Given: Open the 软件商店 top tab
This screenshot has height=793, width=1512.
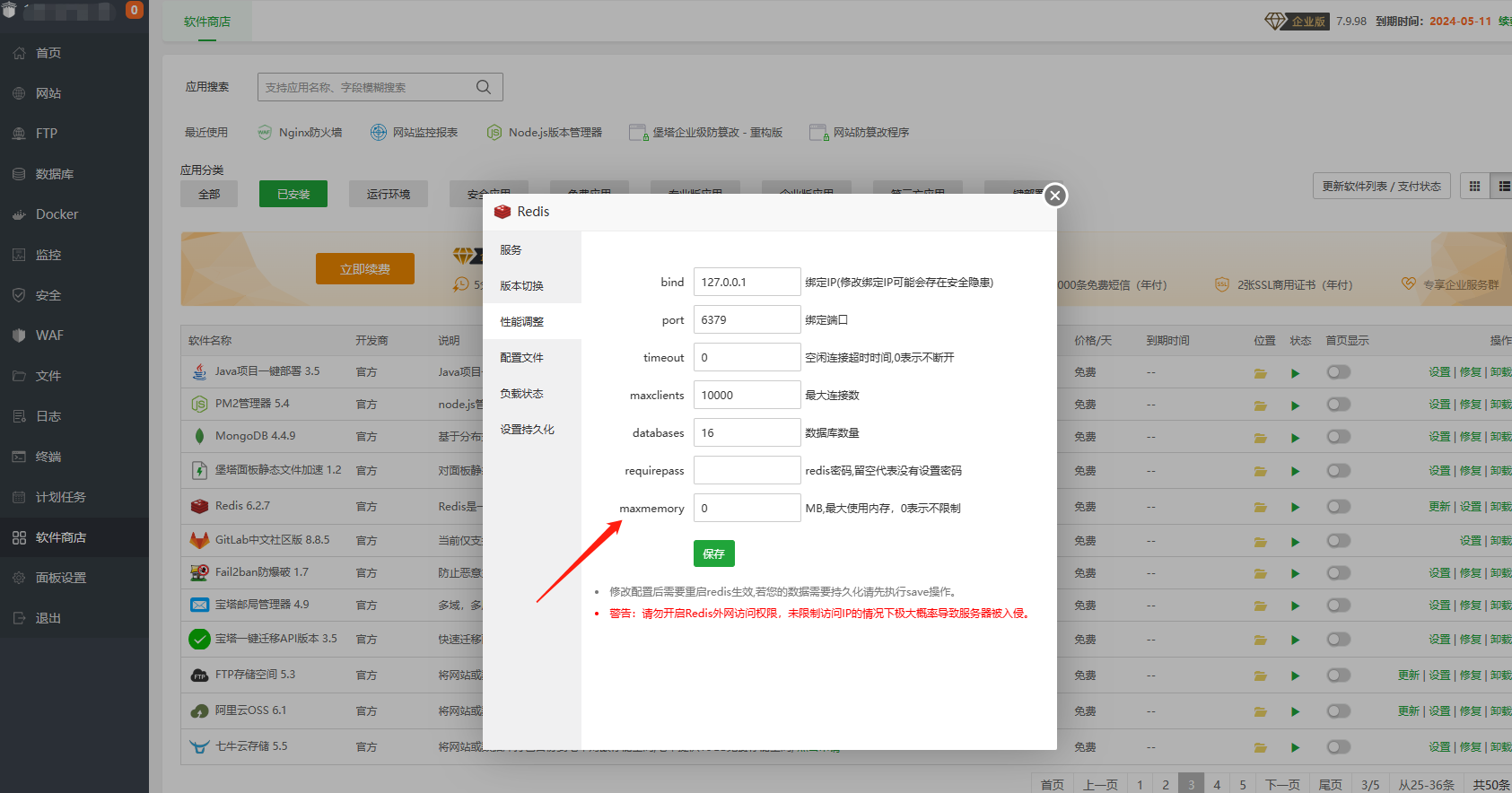Looking at the screenshot, I should coord(207,22).
